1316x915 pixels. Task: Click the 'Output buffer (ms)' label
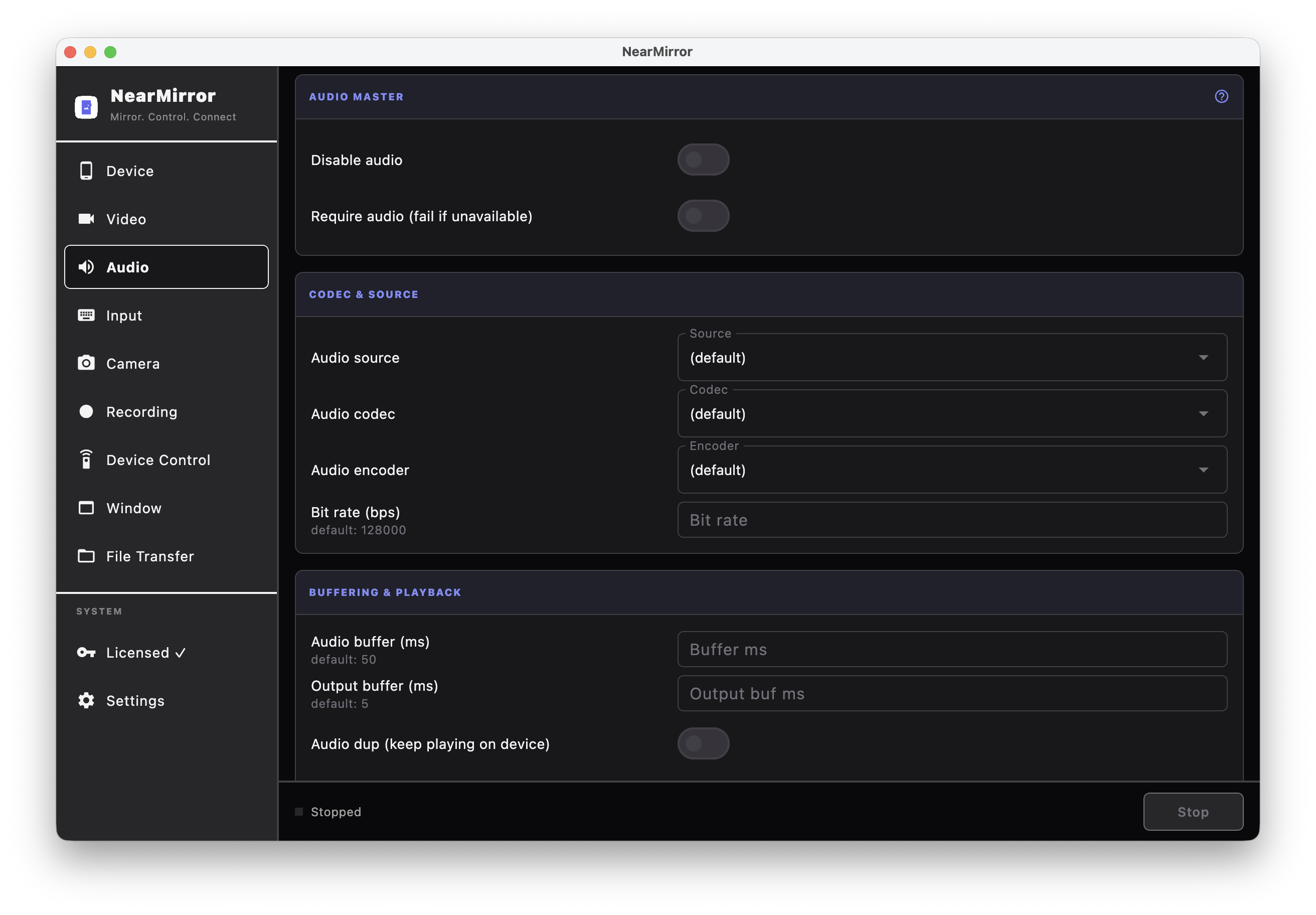374,686
